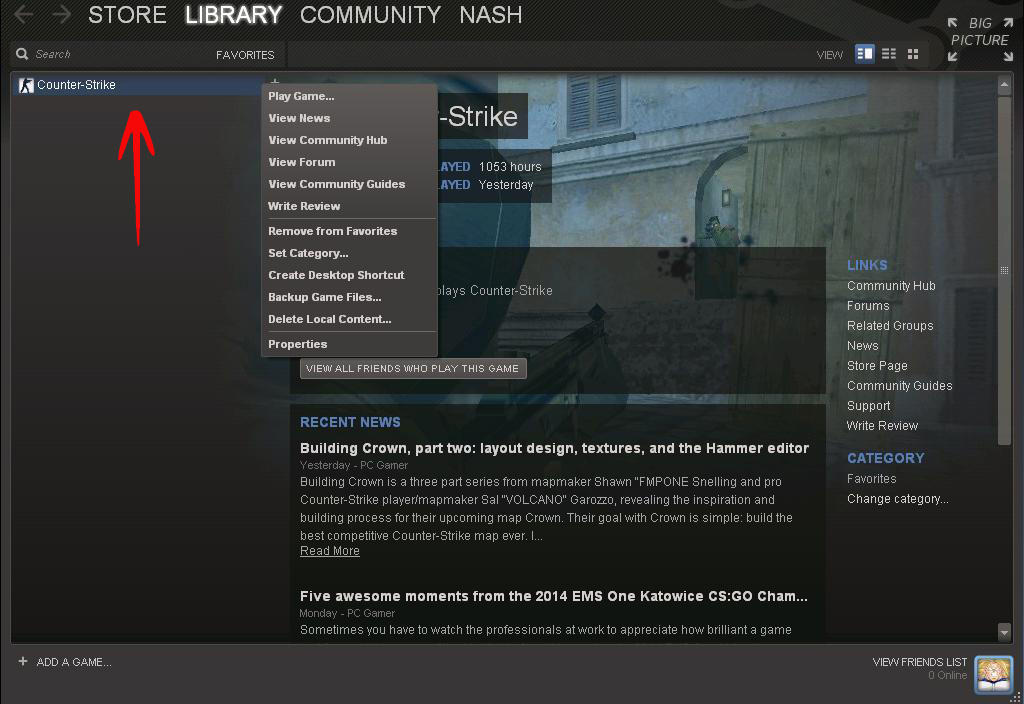Screen dimensions: 1024x704
Task: Click the Yesterday - PC Gamer byline
Action: pyautogui.click(x=354, y=465)
